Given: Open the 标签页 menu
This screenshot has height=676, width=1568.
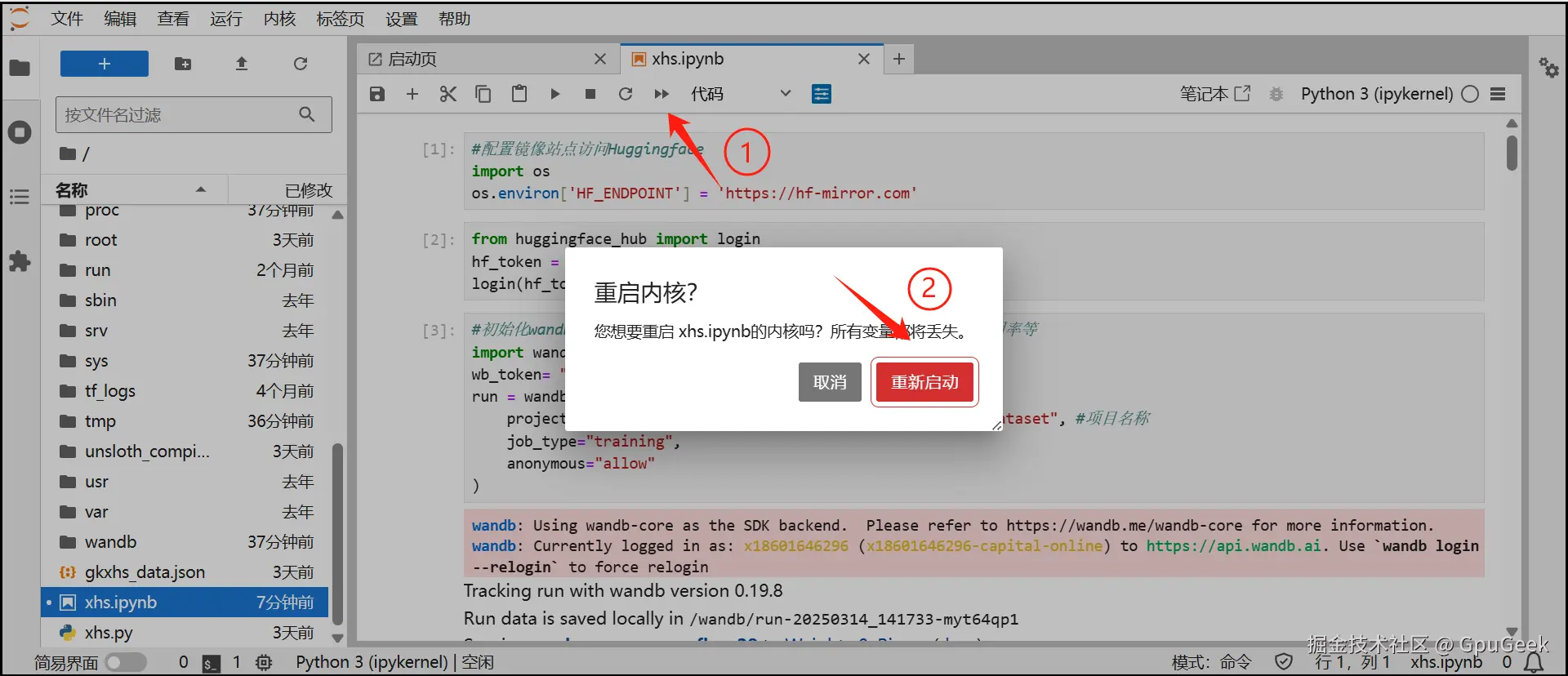Looking at the screenshot, I should tap(341, 19).
